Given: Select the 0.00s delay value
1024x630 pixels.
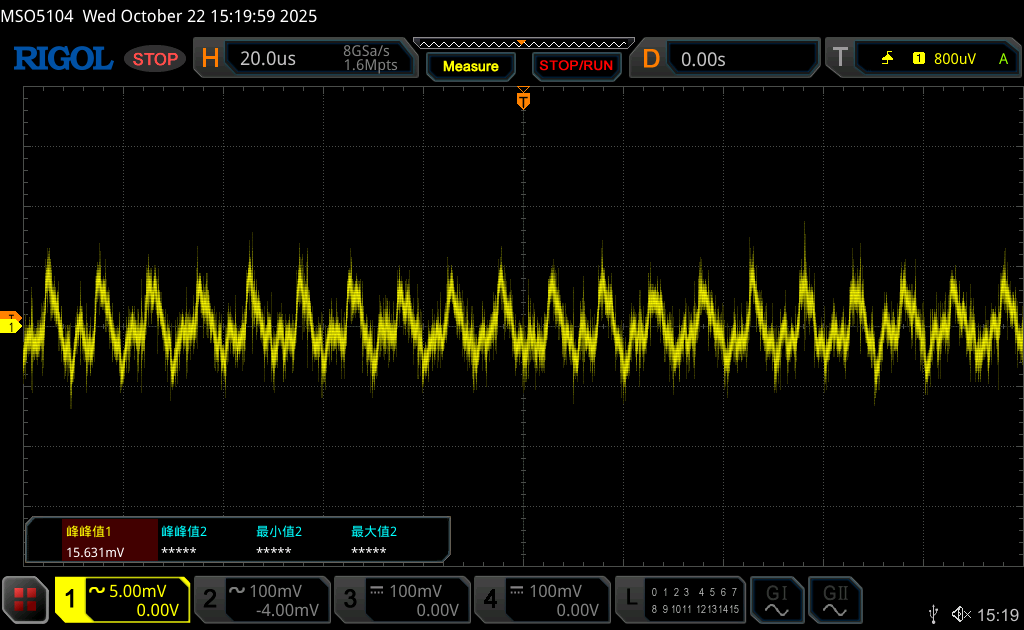Looking at the screenshot, I should tap(703, 59).
